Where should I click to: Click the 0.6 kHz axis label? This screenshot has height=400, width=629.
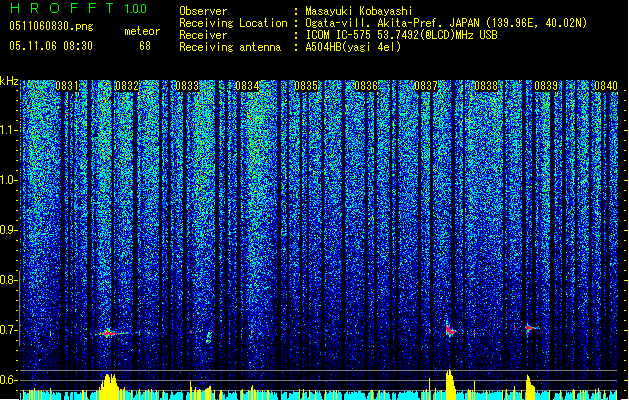(9, 380)
